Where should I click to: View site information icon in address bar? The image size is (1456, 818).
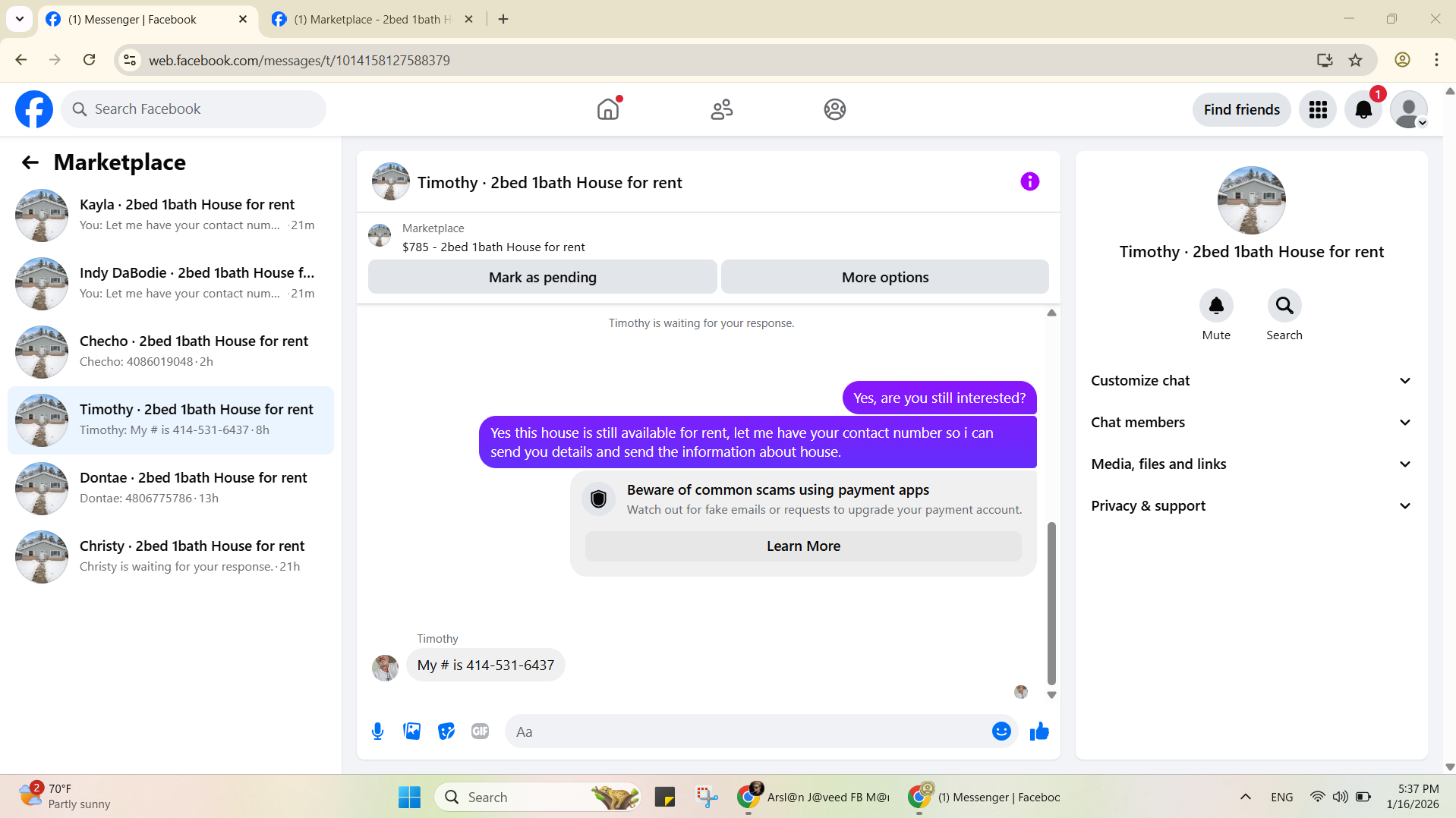click(x=130, y=60)
